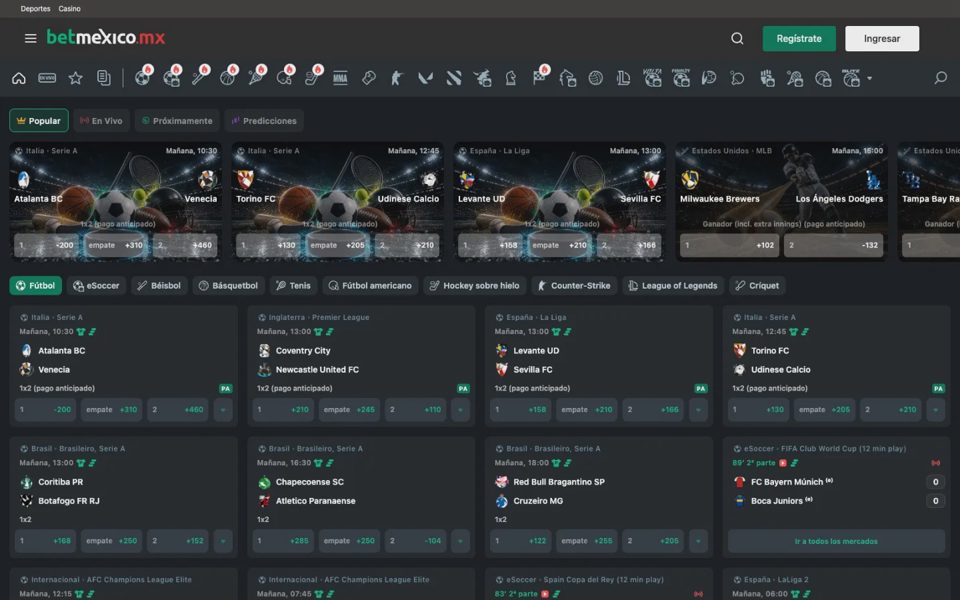
Task: Open Favorites star icon
Action: point(75,78)
